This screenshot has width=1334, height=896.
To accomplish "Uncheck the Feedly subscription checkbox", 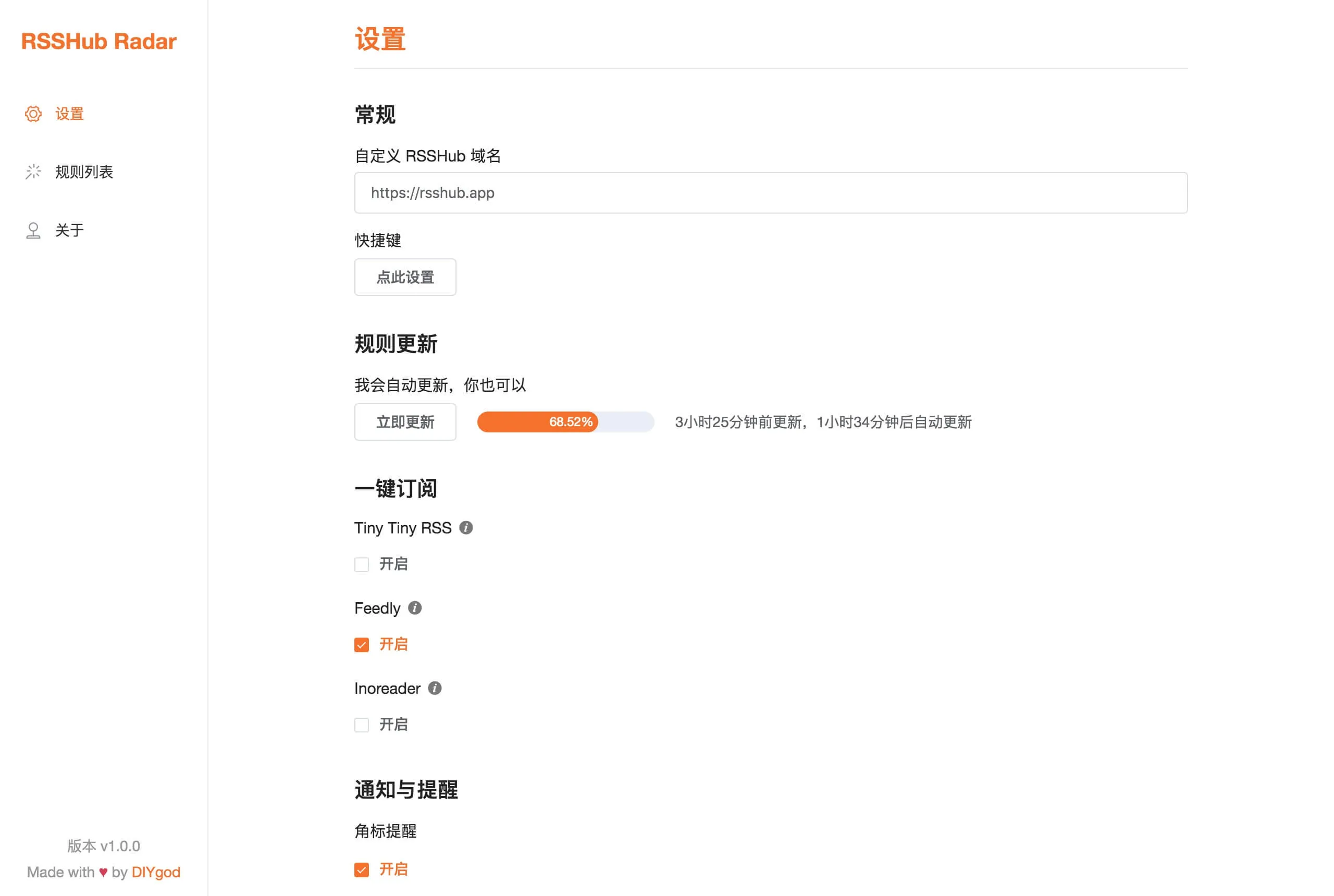I will tap(361, 644).
